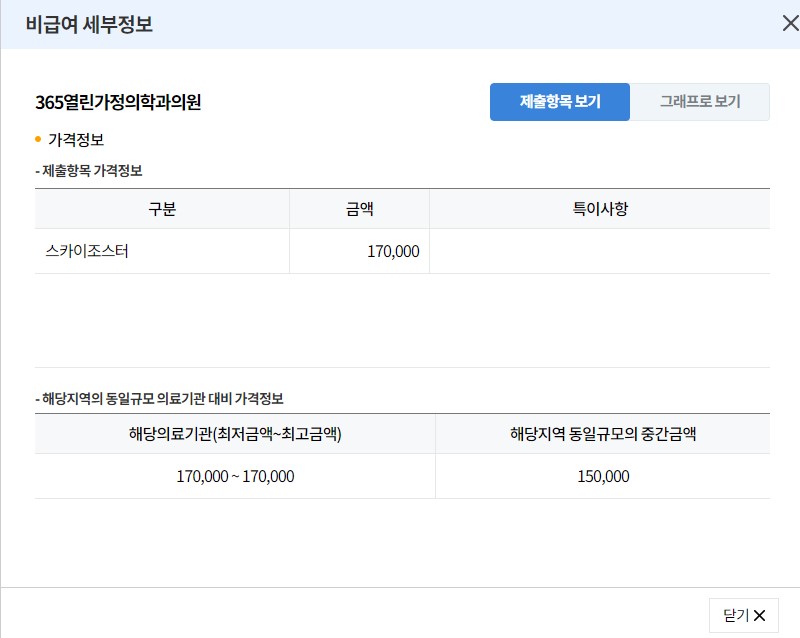This screenshot has height=638, width=800.
Task: Click the 가격정보 section heading
Action: (76, 139)
